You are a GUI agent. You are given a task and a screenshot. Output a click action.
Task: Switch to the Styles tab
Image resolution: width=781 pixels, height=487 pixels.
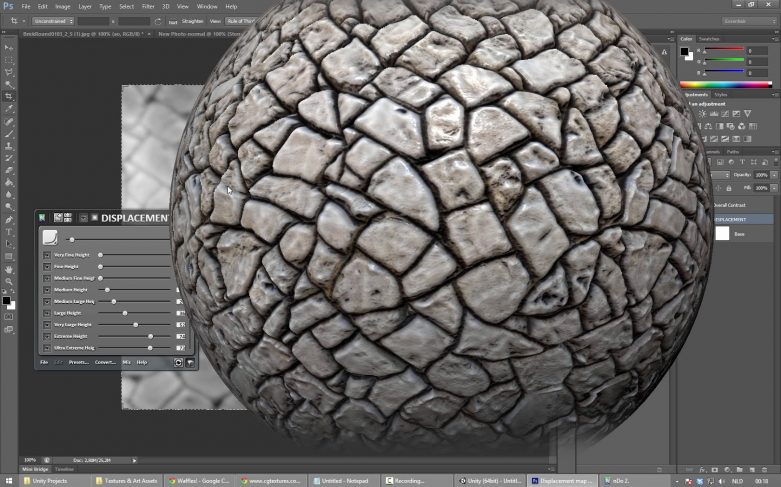click(x=721, y=95)
